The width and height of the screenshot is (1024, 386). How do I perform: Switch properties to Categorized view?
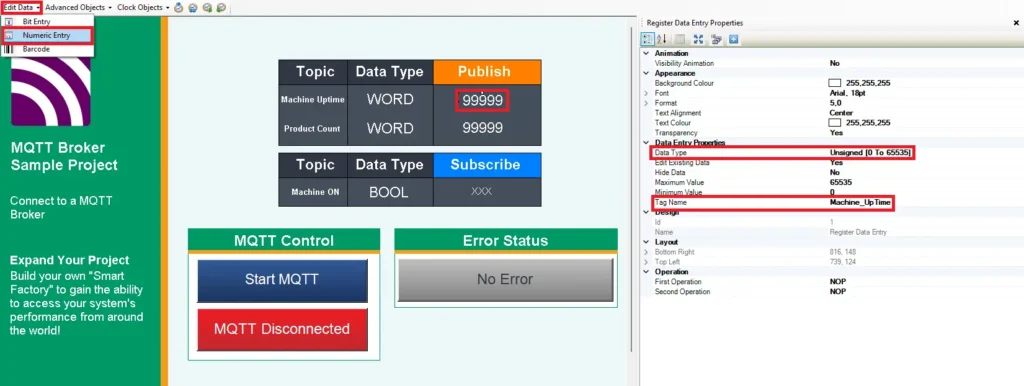(x=647, y=40)
